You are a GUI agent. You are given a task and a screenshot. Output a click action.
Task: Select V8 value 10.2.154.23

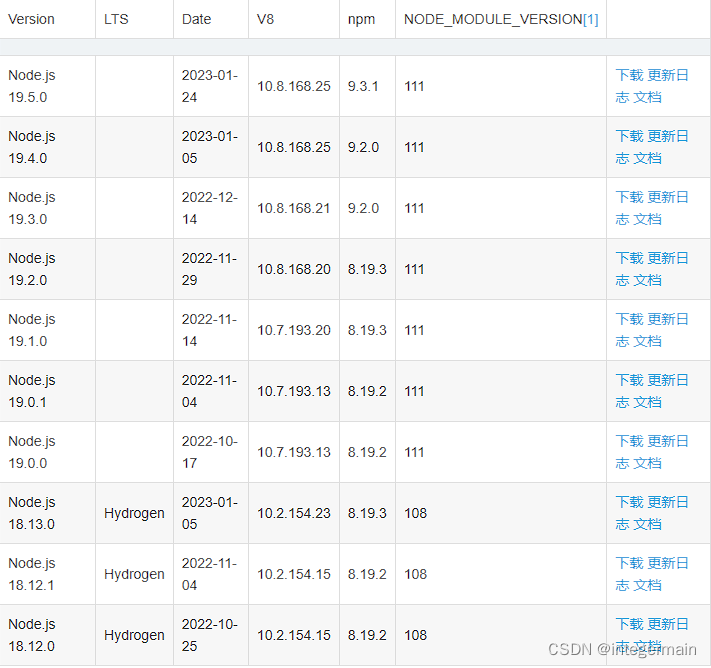[x=294, y=513]
